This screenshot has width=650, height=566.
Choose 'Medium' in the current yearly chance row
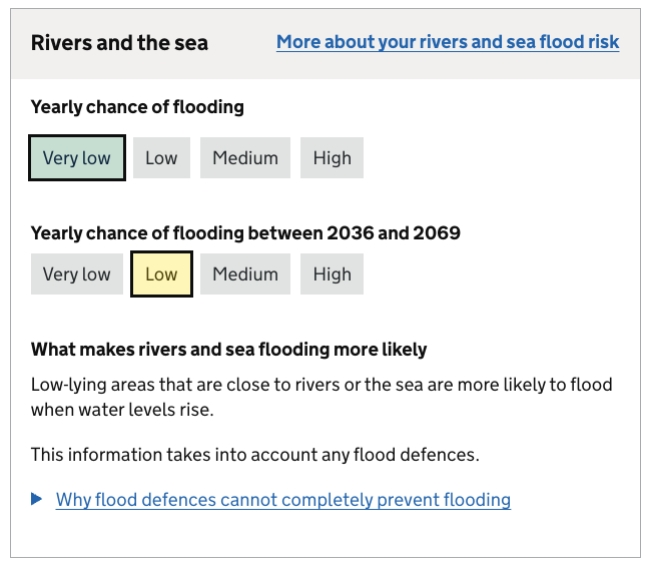pos(245,158)
